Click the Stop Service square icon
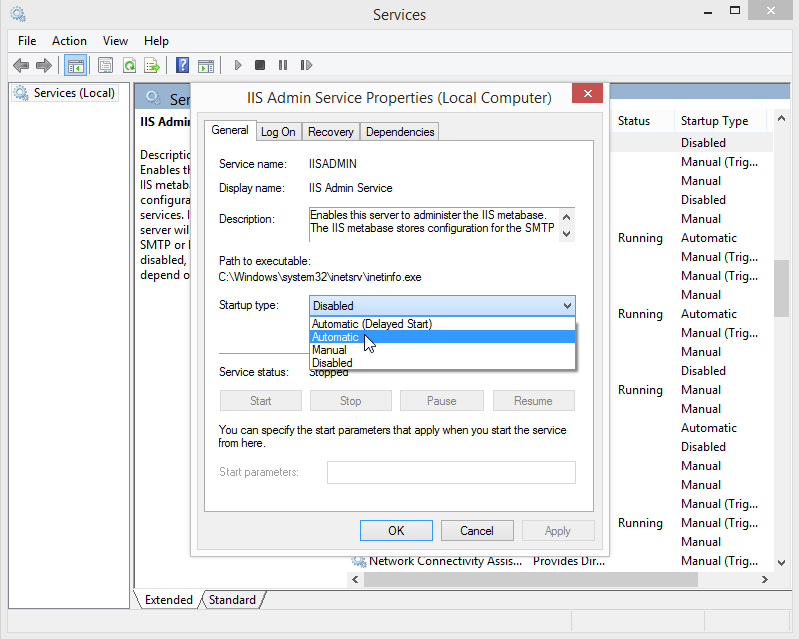The width and height of the screenshot is (800, 640). point(260,65)
